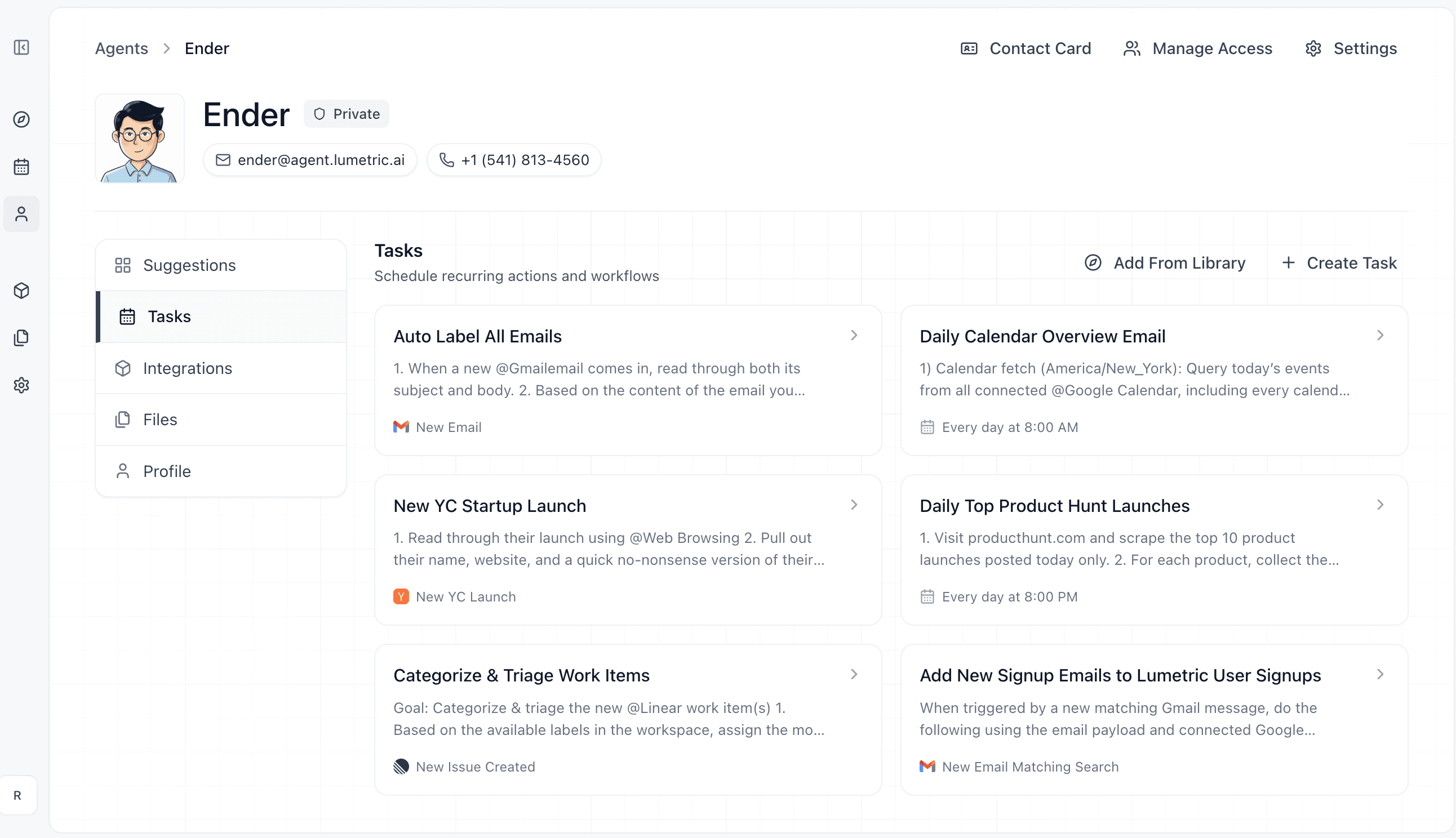Click the Contact Card icon in the header
This screenshot has height=838, width=1456.
tap(970, 48)
